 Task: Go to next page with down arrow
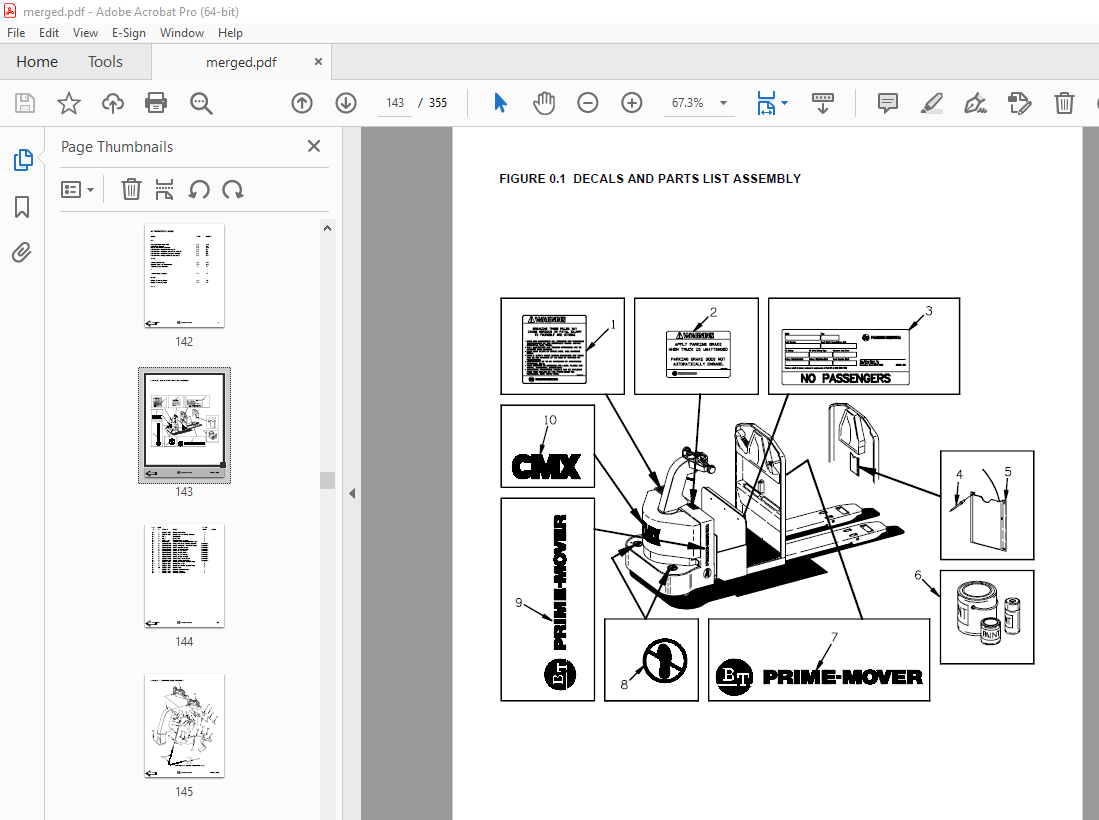(x=346, y=103)
